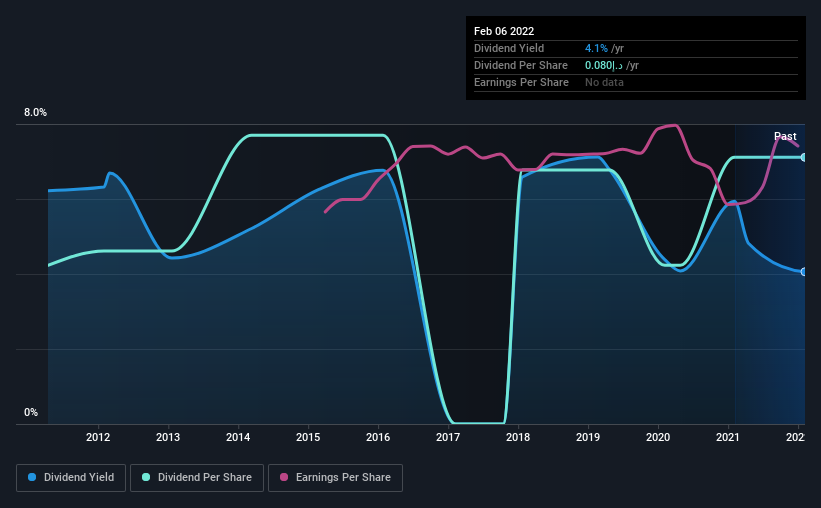Click the 'No data' earnings value
Screen dimensions: 821x508
click(x=604, y=82)
